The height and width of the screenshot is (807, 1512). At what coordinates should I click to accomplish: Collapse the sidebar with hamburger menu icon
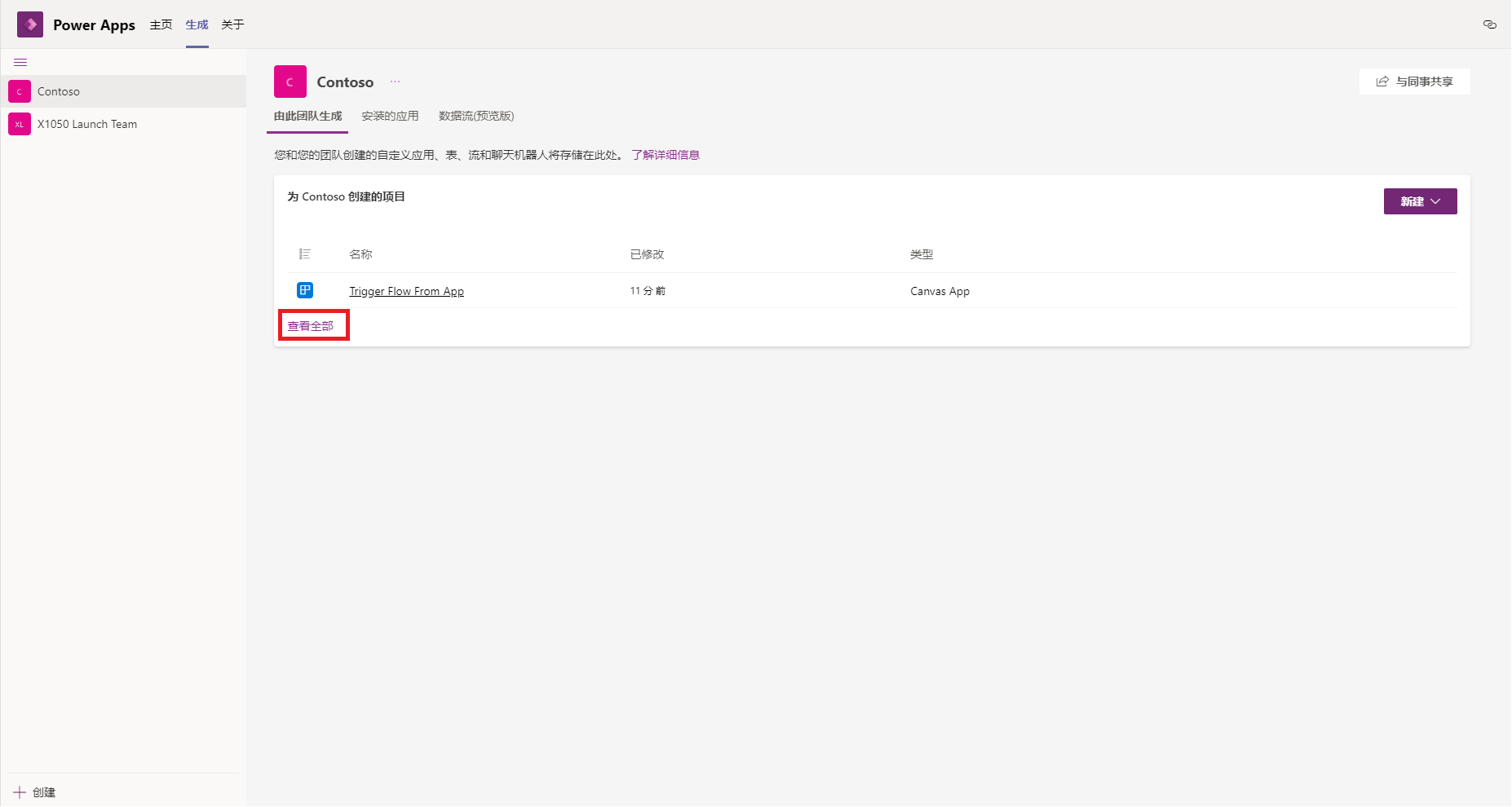[20, 63]
